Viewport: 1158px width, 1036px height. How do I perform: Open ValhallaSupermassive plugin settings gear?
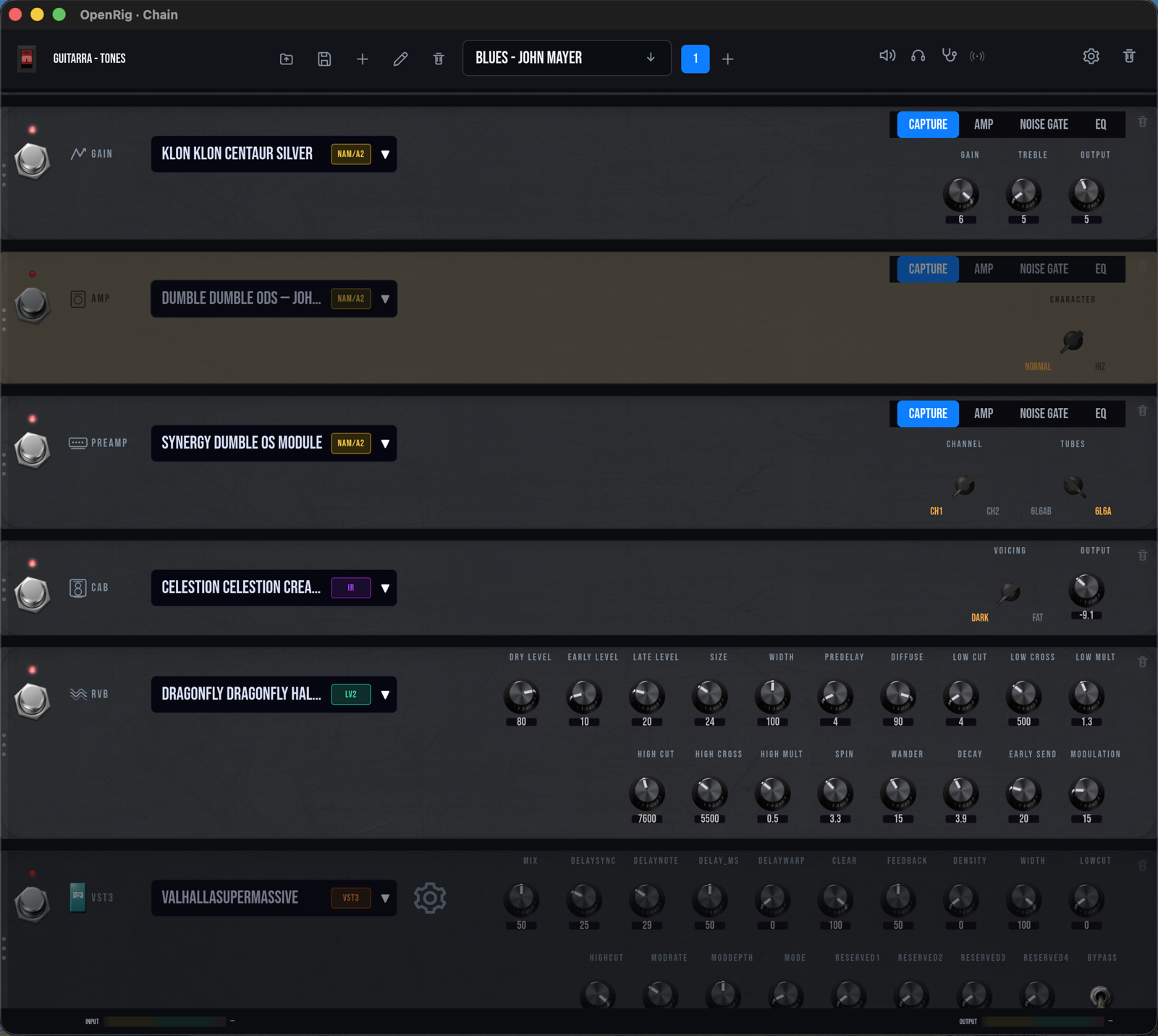tap(430, 898)
